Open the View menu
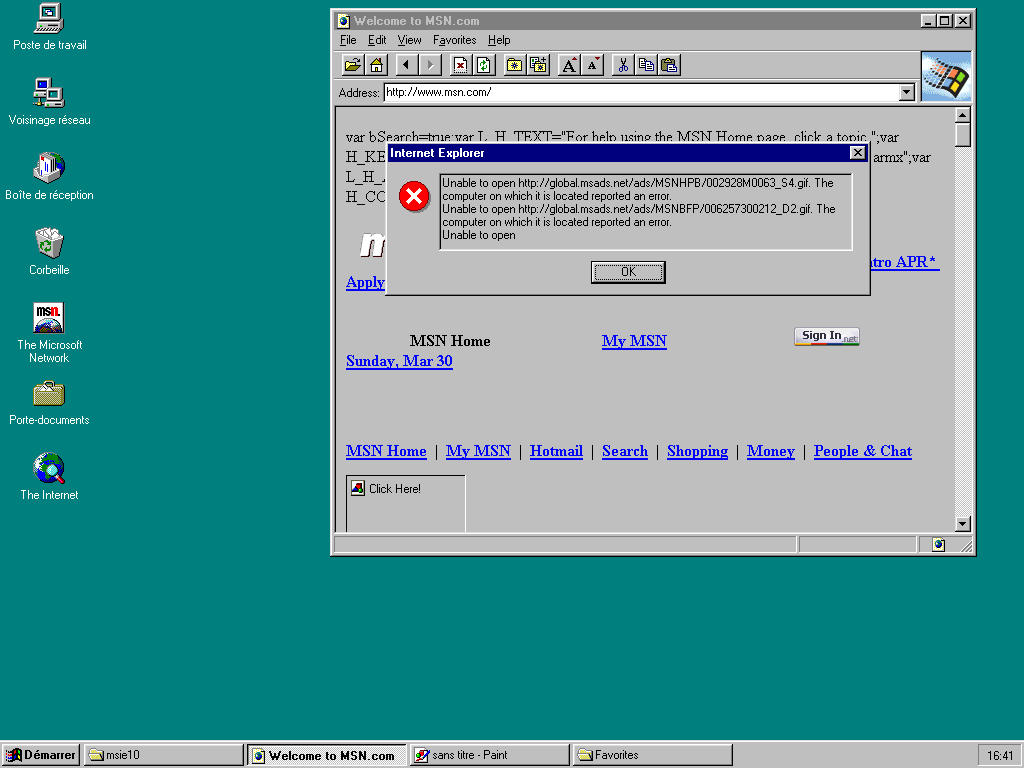 click(409, 40)
